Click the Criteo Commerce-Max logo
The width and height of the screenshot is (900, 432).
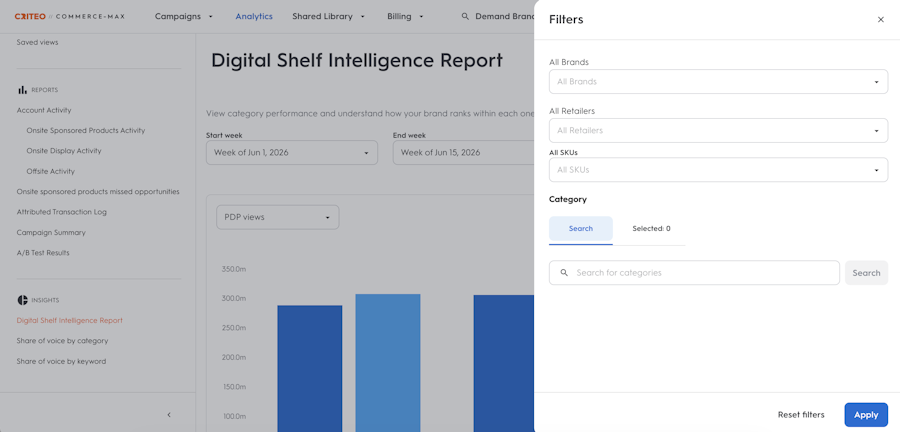tap(71, 17)
